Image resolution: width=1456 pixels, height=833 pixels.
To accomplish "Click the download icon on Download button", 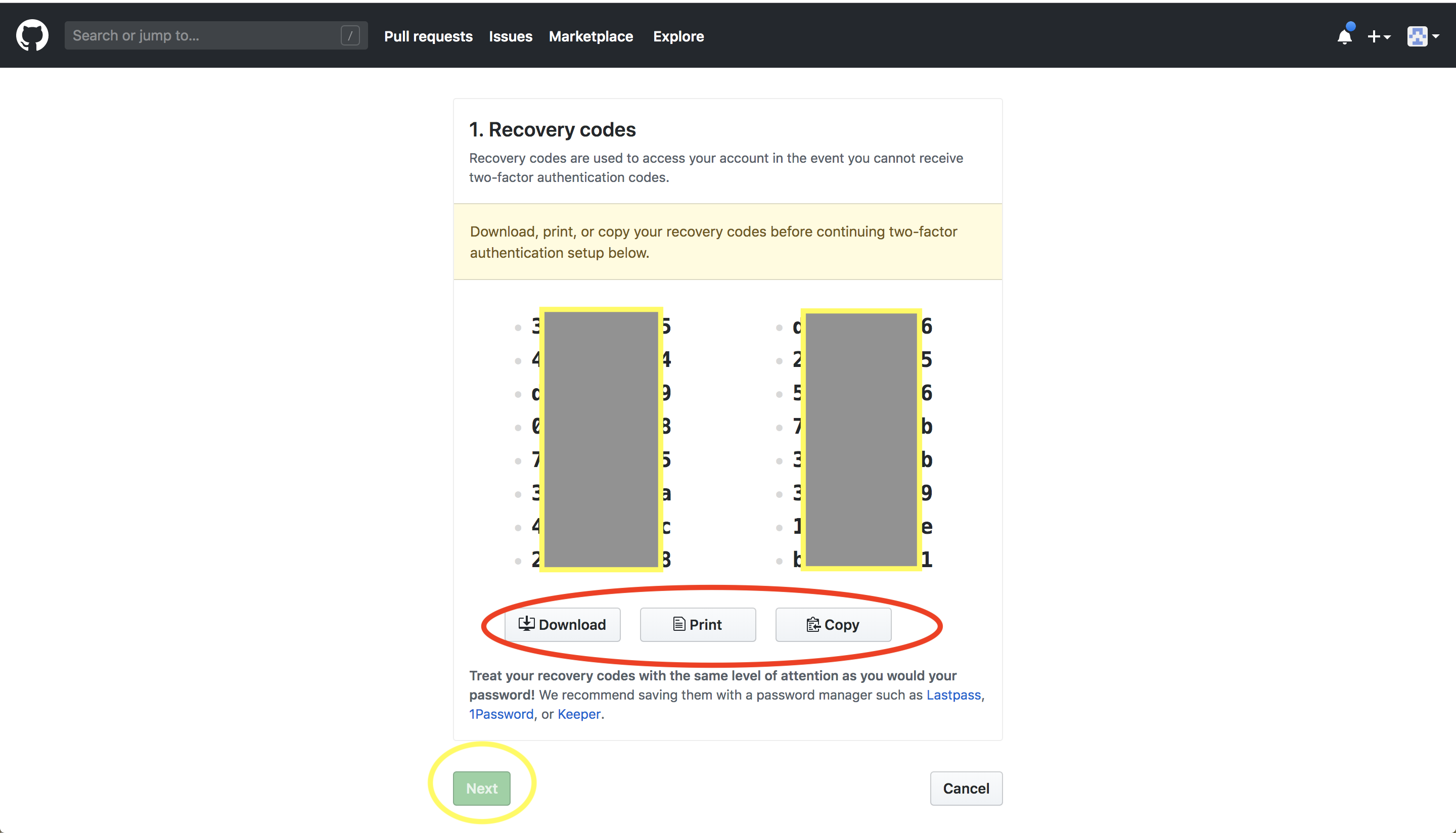I will point(526,624).
